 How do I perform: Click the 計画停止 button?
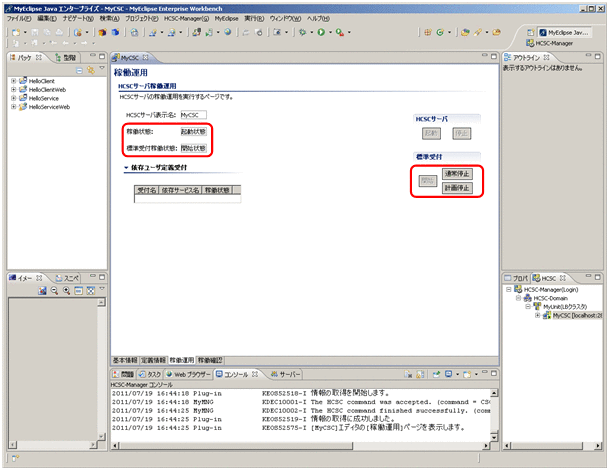click(x=455, y=187)
